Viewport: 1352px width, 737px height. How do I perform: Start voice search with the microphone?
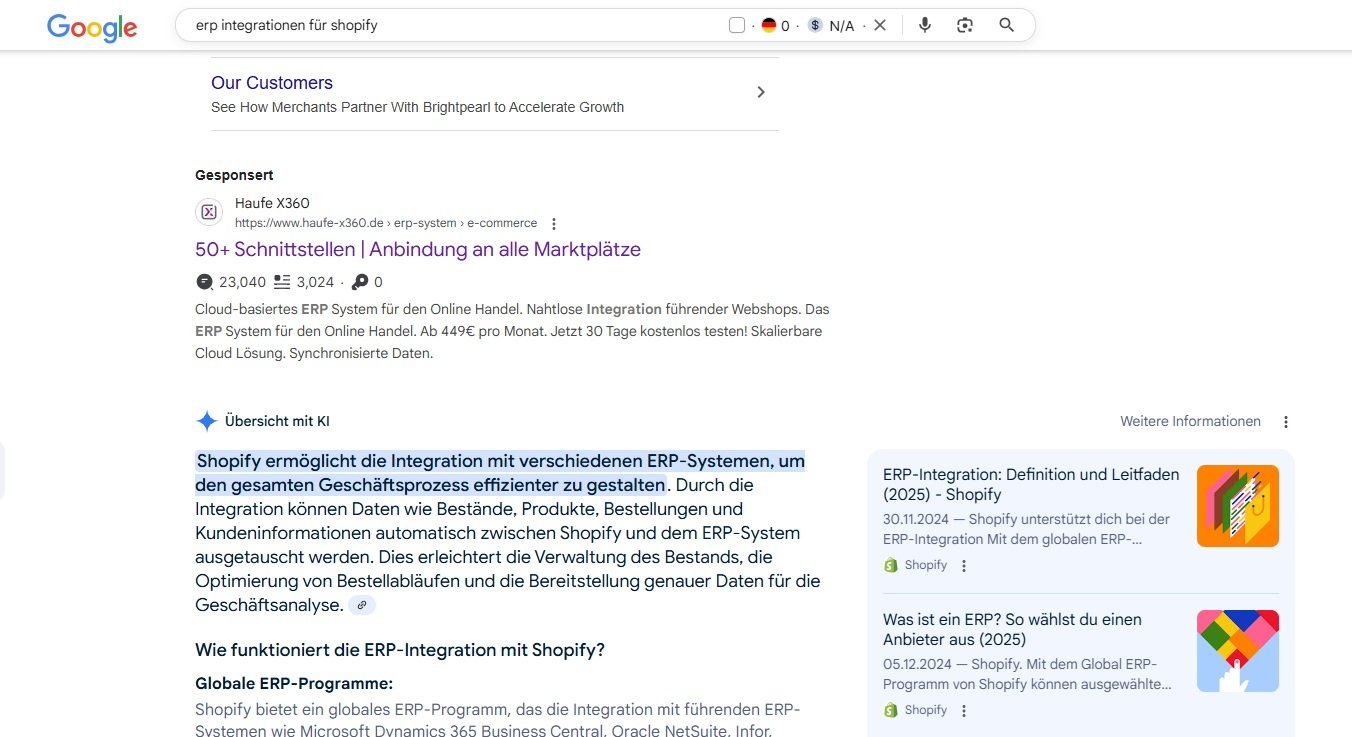click(925, 25)
